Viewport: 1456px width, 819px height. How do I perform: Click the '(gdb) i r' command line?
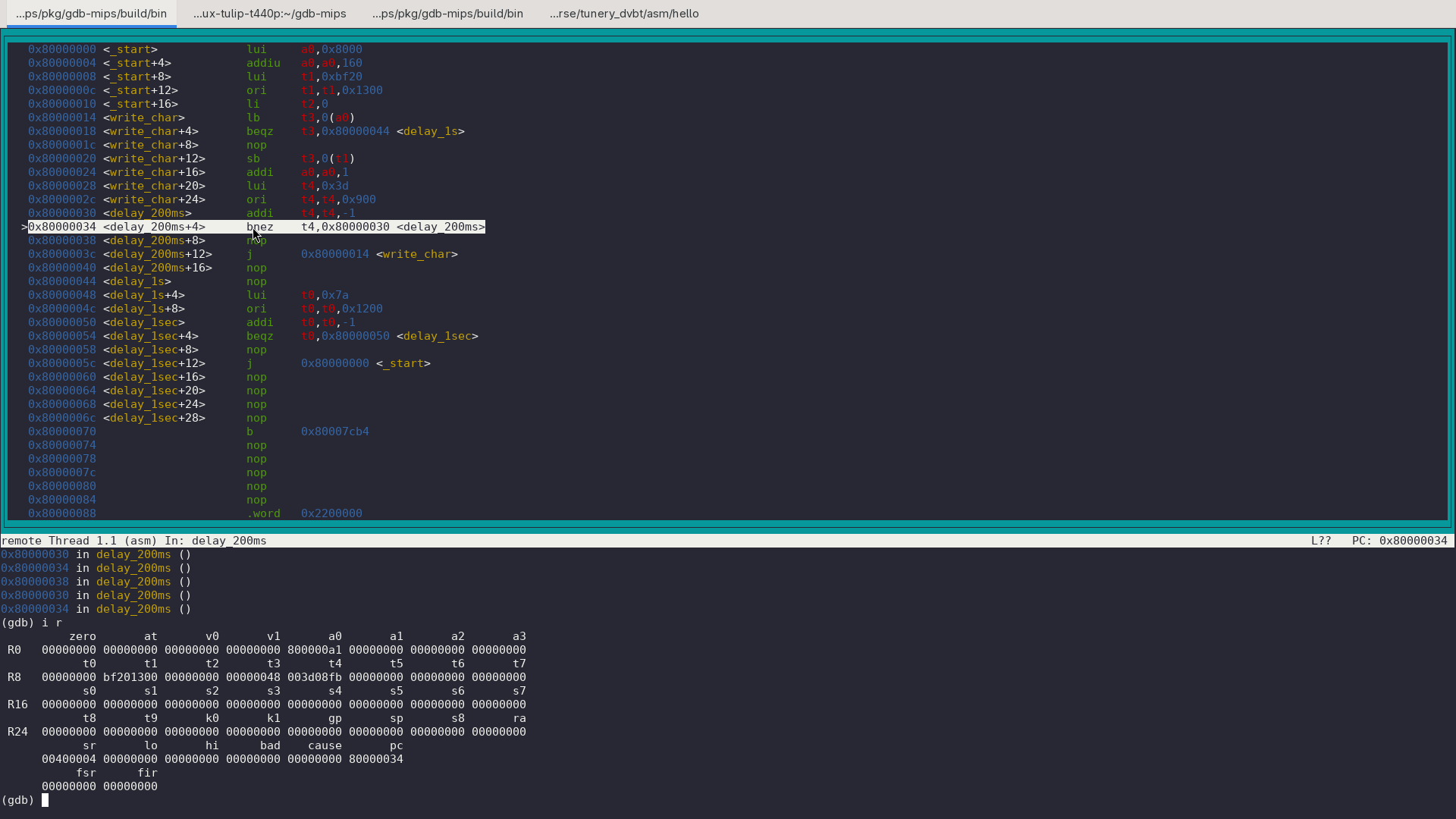click(x=32, y=623)
